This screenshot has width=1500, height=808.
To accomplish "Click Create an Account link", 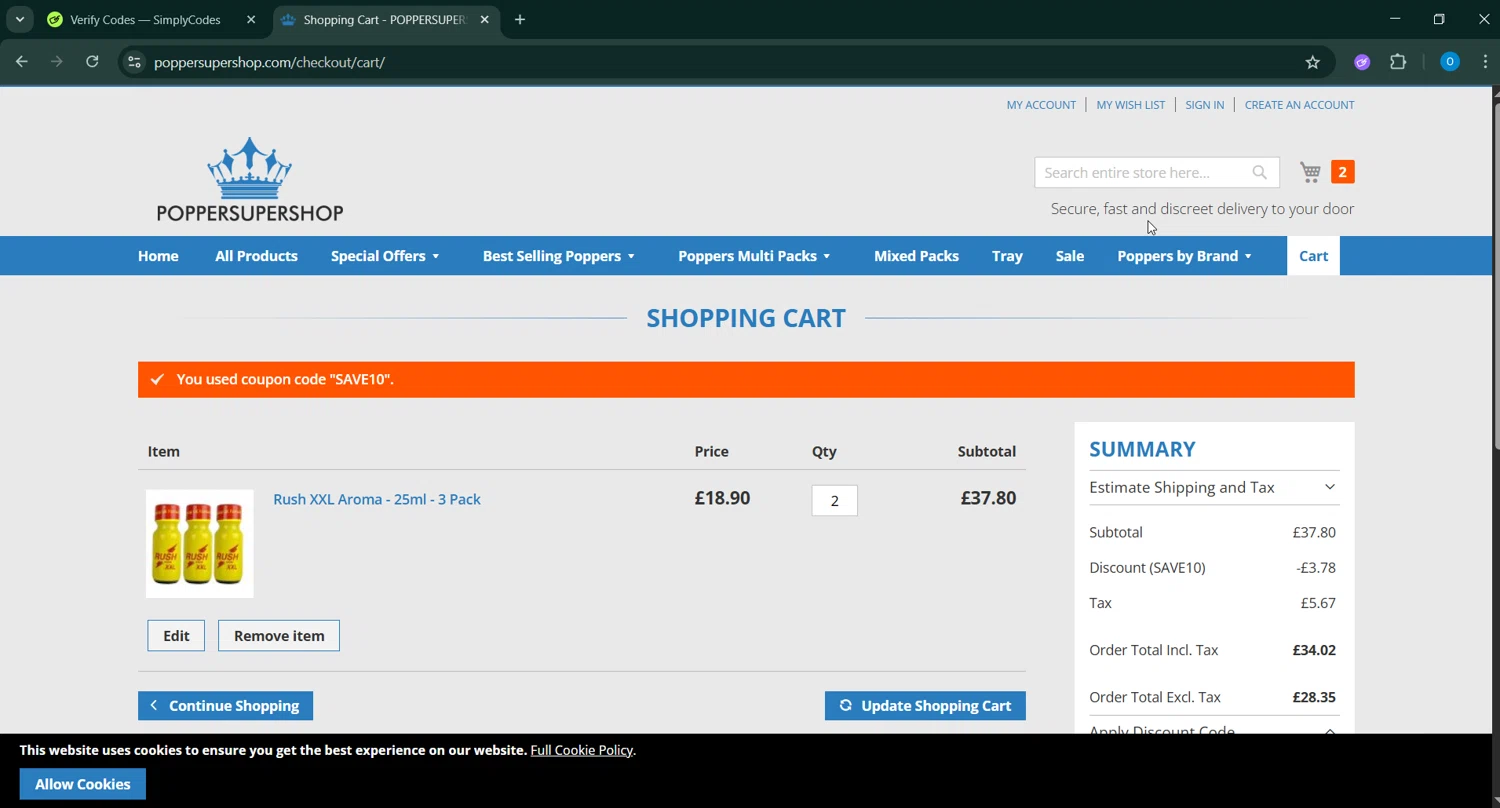I will [x=1299, y=105].
